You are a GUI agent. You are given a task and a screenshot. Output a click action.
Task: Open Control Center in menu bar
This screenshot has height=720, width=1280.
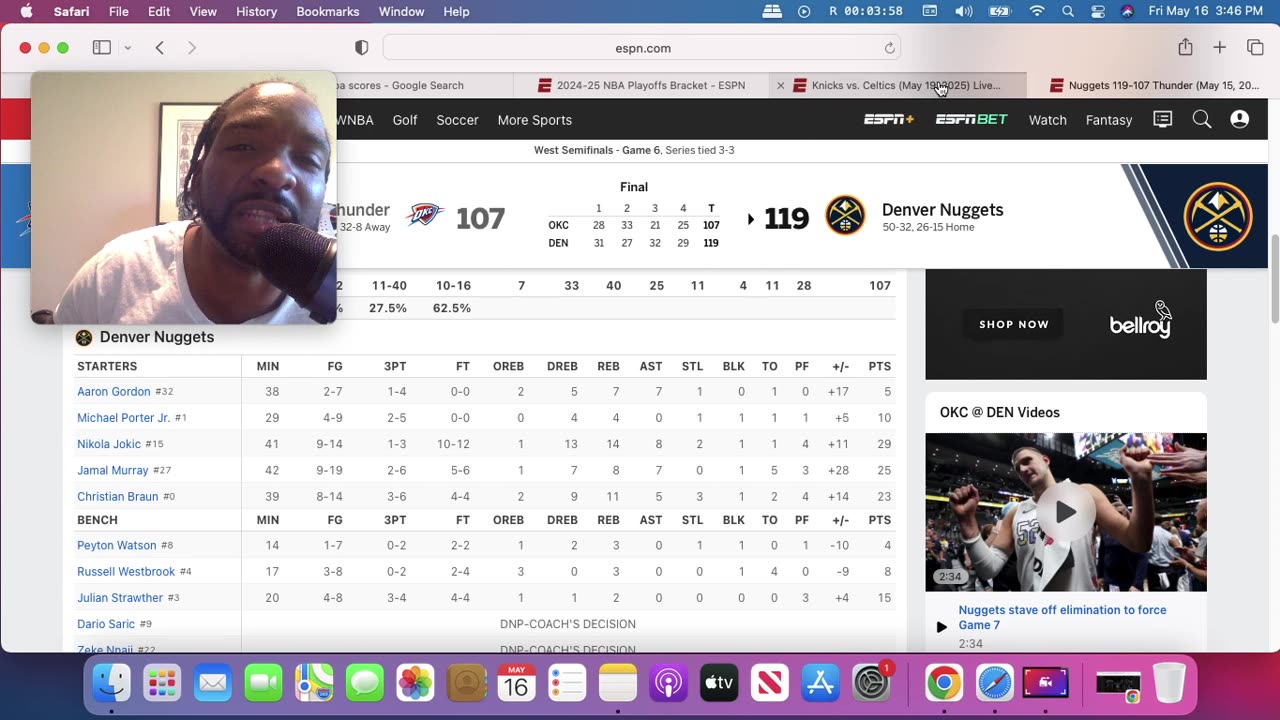coord(1098,11)
